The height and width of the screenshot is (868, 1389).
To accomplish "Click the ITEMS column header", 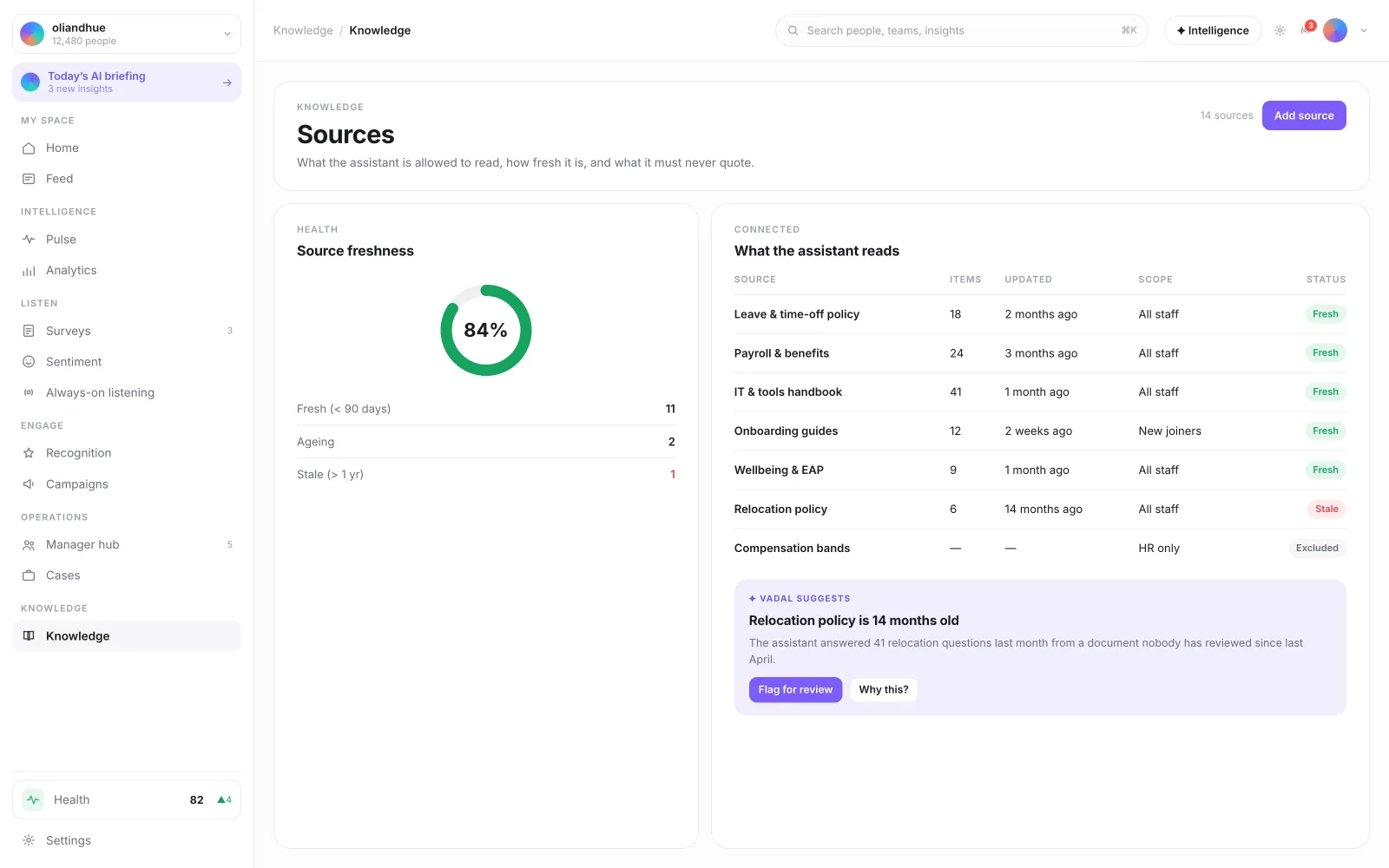I will click(965, 279).
